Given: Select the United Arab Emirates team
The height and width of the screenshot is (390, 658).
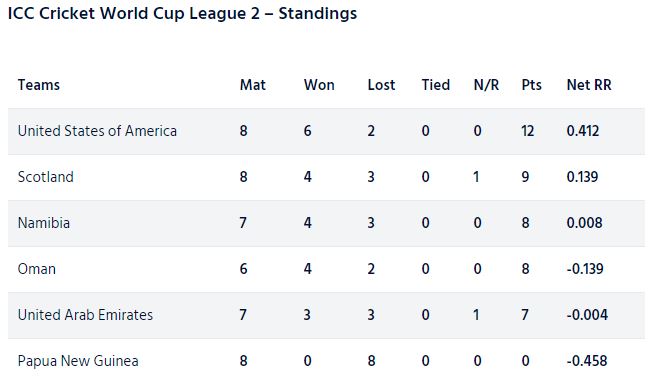Looking at the screenshot, I should (85, 315).
